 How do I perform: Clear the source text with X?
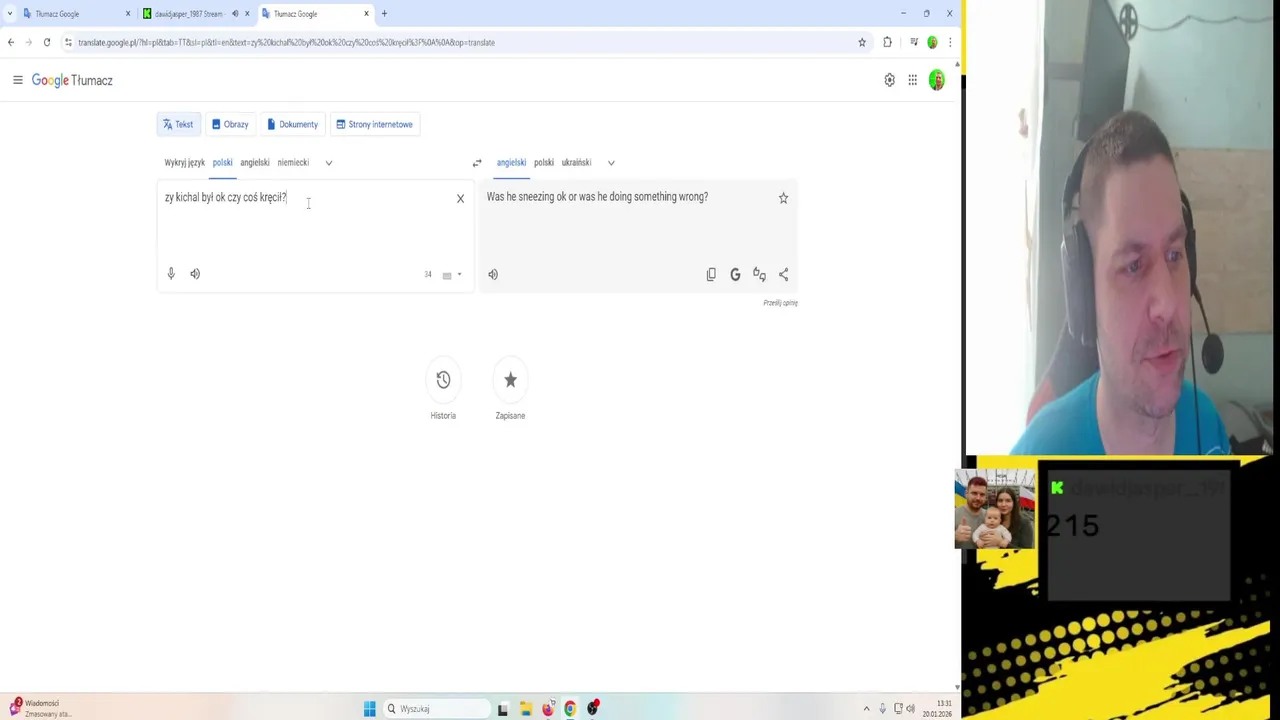[460, 198]
